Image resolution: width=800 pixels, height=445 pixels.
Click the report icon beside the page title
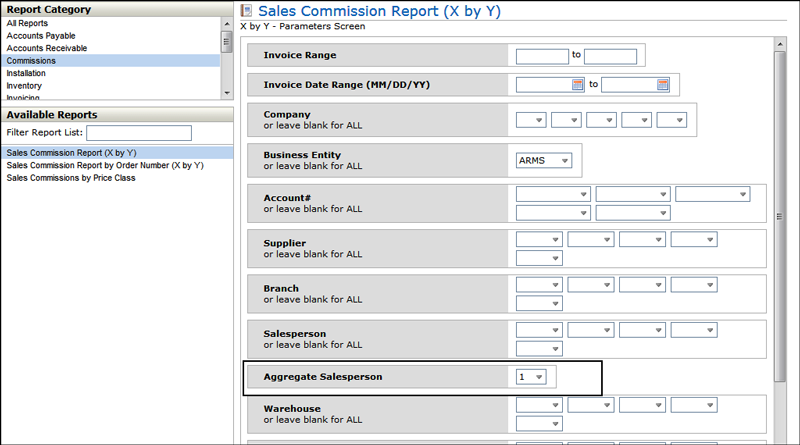(x=247, y=11)
